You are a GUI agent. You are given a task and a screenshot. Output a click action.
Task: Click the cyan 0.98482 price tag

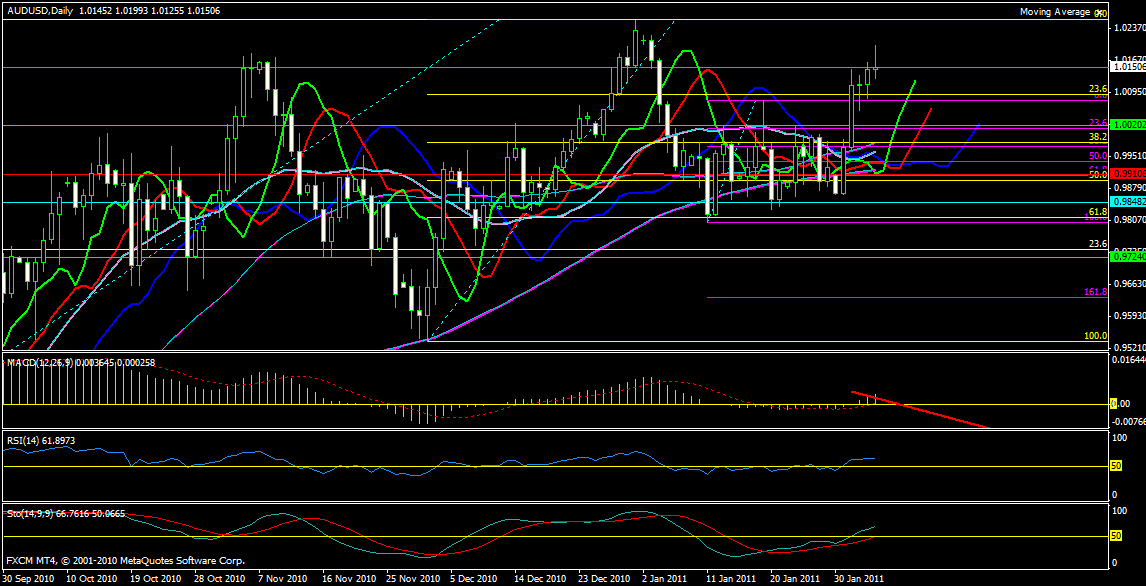click(x=1127, y=203)
